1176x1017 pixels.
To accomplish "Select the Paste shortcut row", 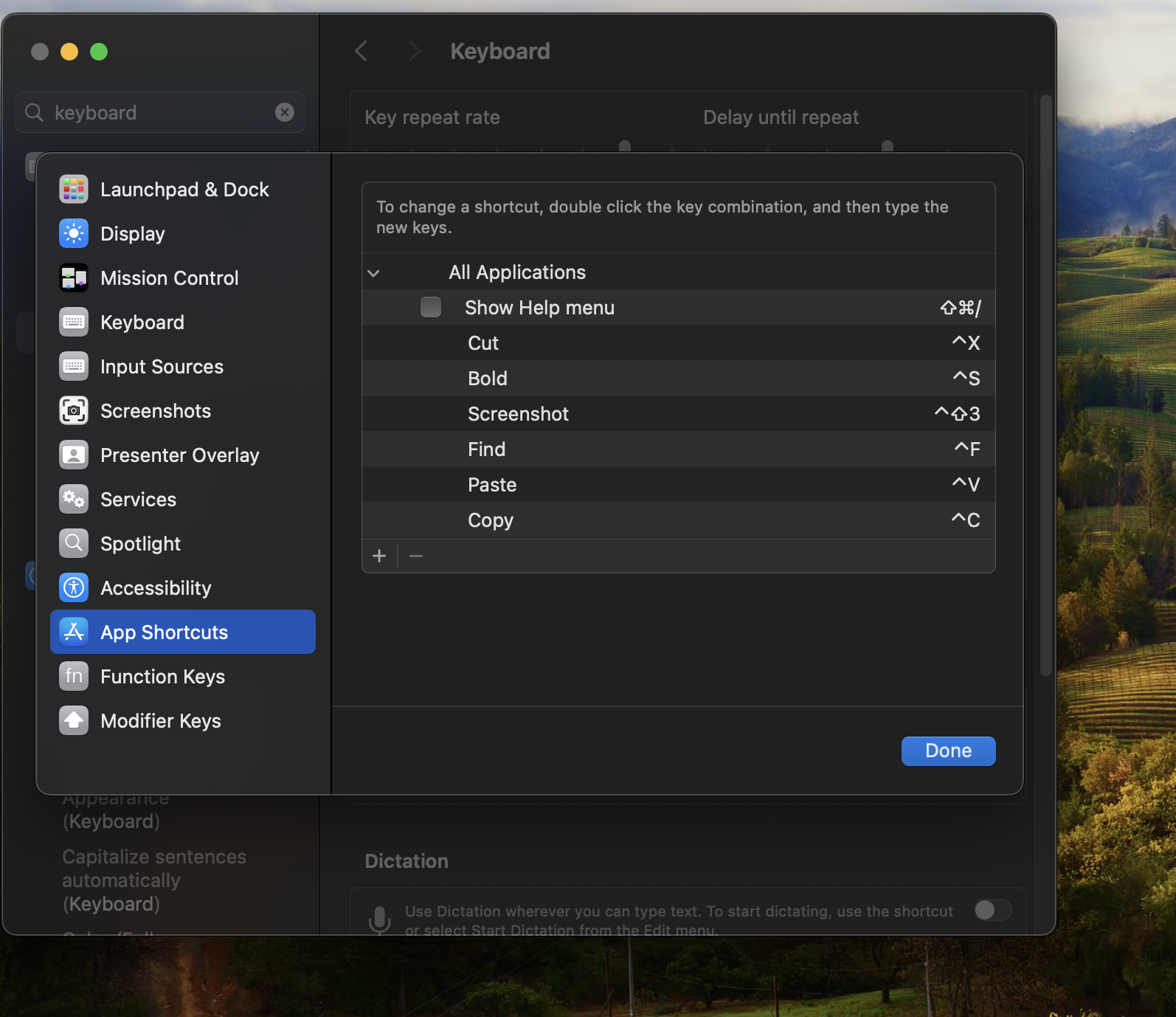I will click(x=679, y=484).
